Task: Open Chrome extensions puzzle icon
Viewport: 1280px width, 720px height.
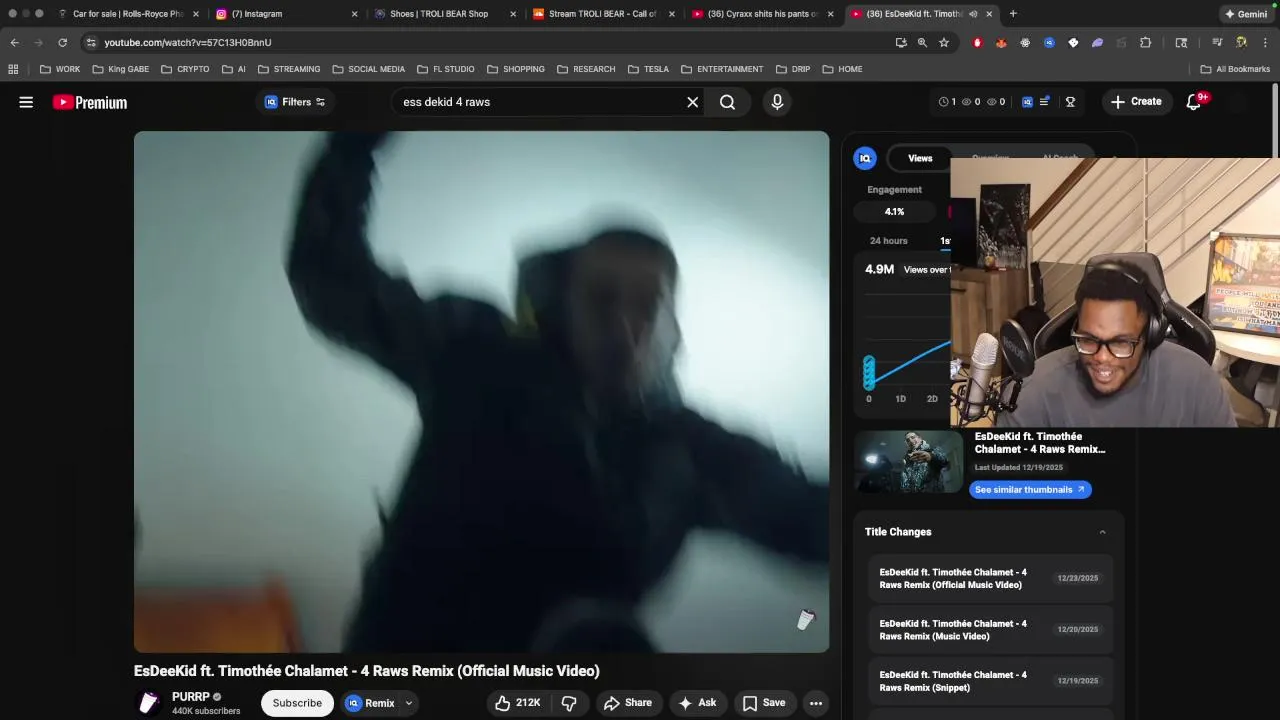Action: [1146, 43]
